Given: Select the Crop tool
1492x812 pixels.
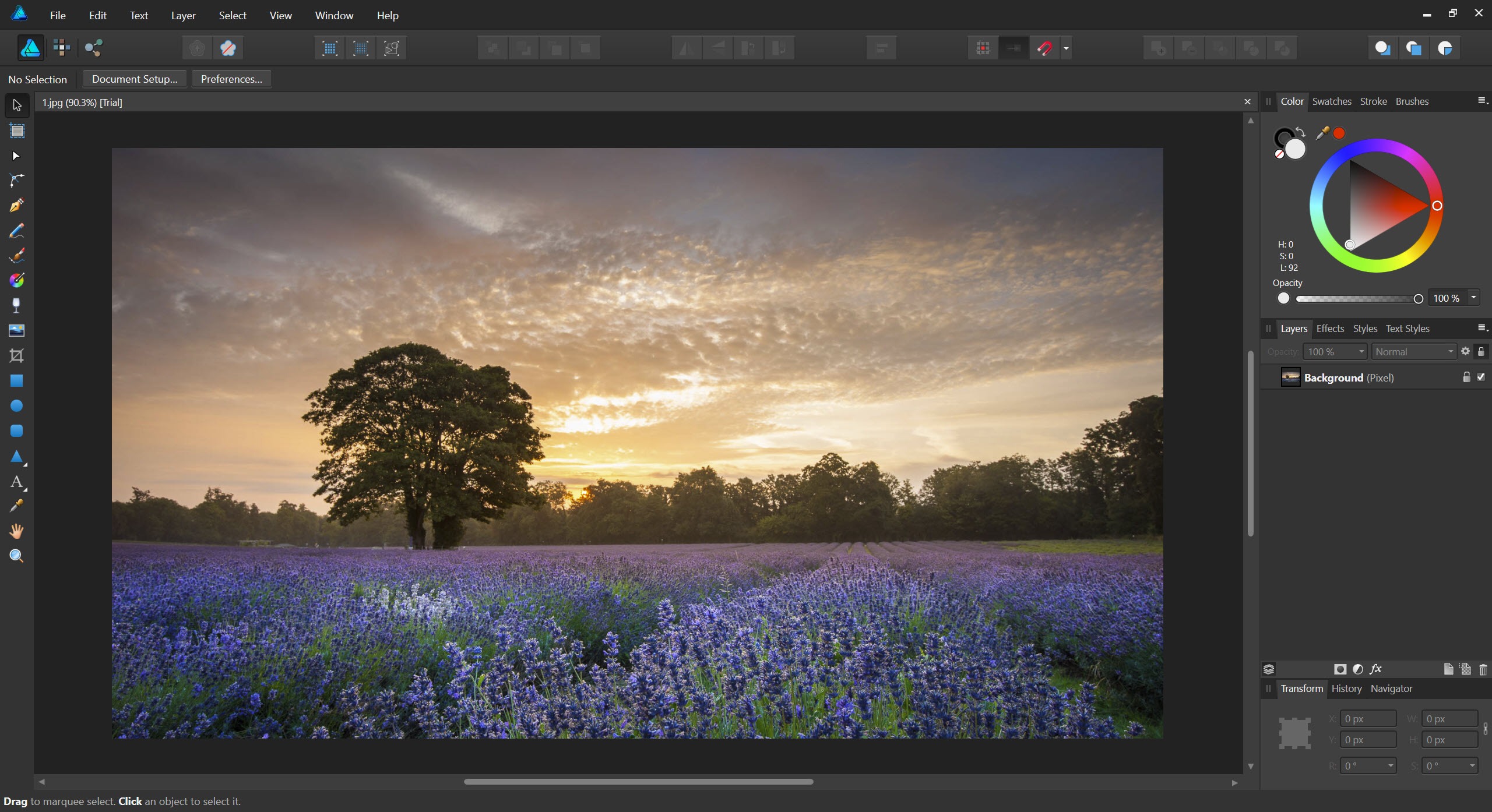Looking at the screenshot, I should click(16, 355).
